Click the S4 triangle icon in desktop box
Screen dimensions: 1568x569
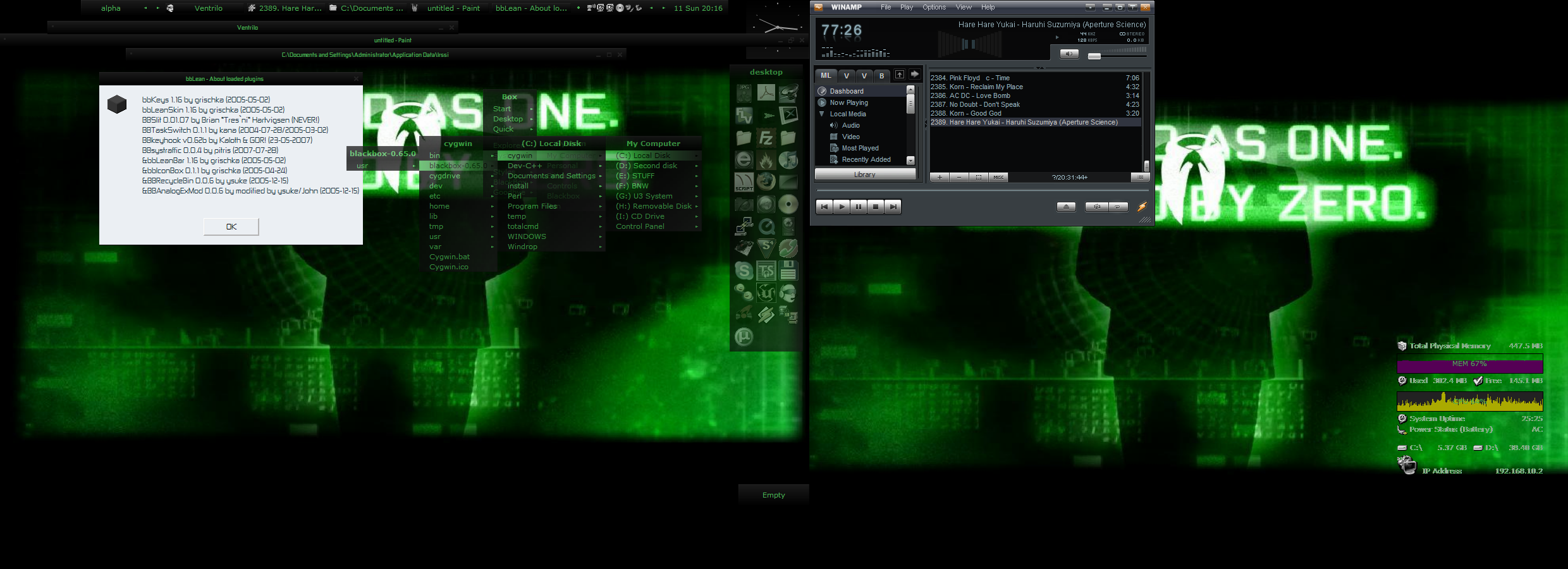[766, 248]
